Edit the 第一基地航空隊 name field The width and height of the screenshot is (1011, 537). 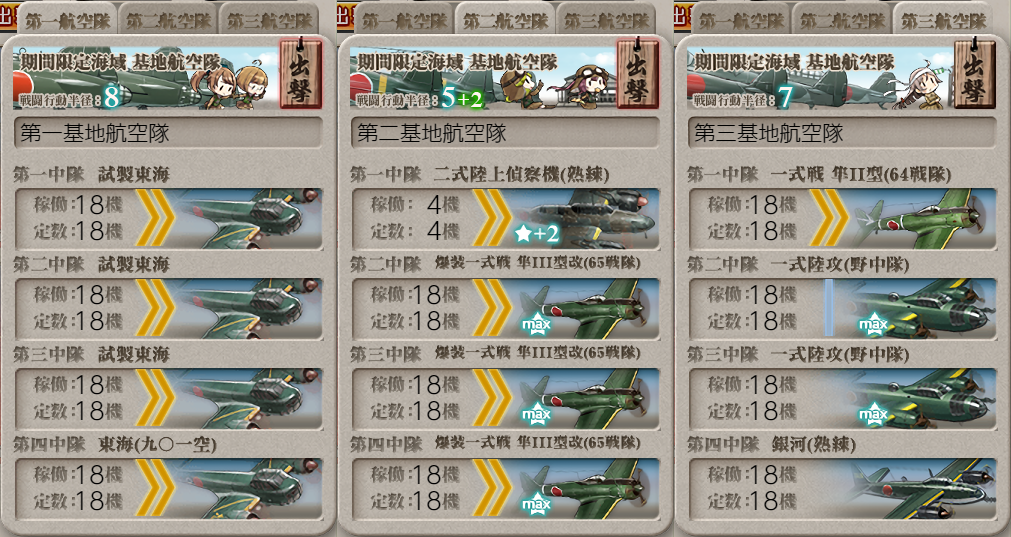click(168, 133)
